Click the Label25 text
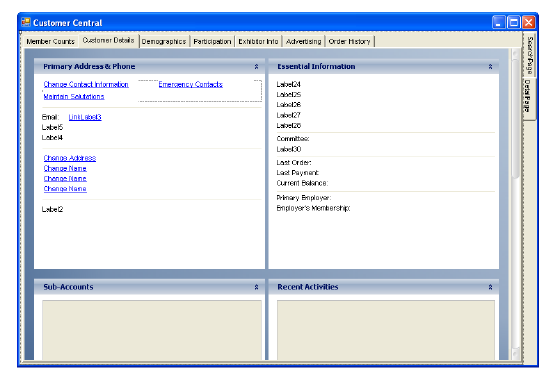 (x=289, y=94)
